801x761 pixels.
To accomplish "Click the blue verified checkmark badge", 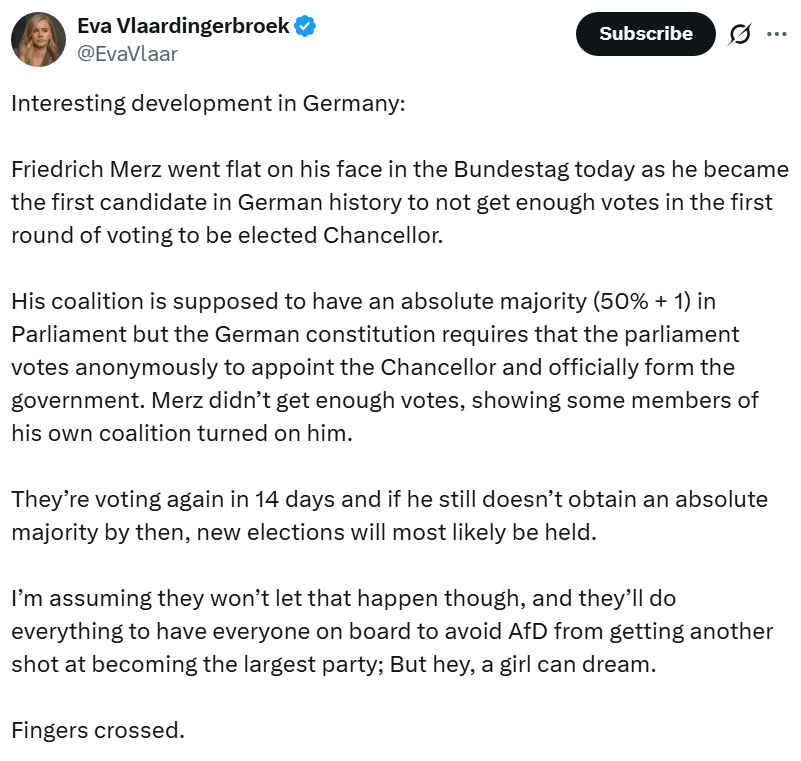I will pyautogui.click(x=305, y=27).
